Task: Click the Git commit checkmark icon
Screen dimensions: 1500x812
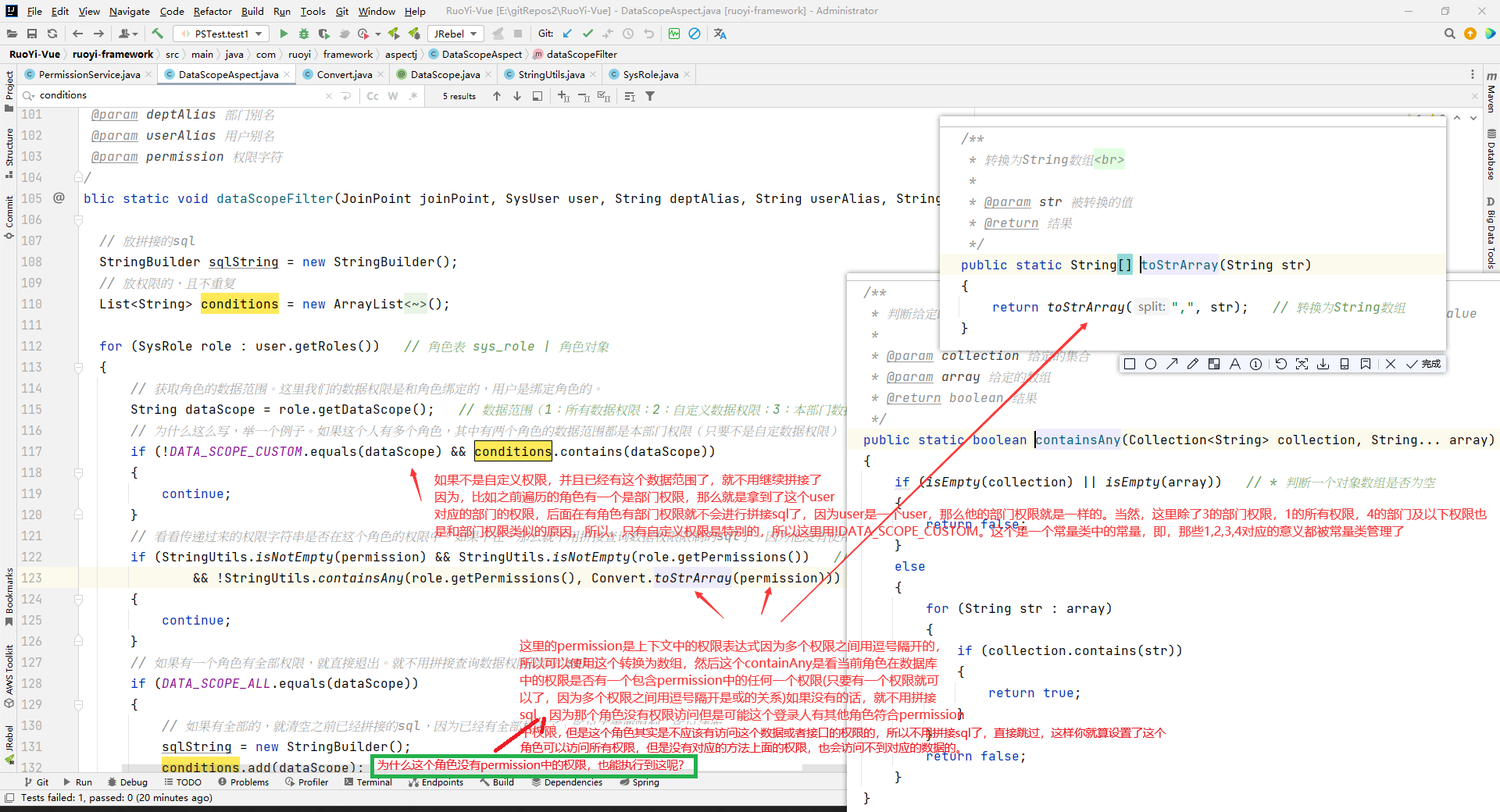Action: pos(587,34)
